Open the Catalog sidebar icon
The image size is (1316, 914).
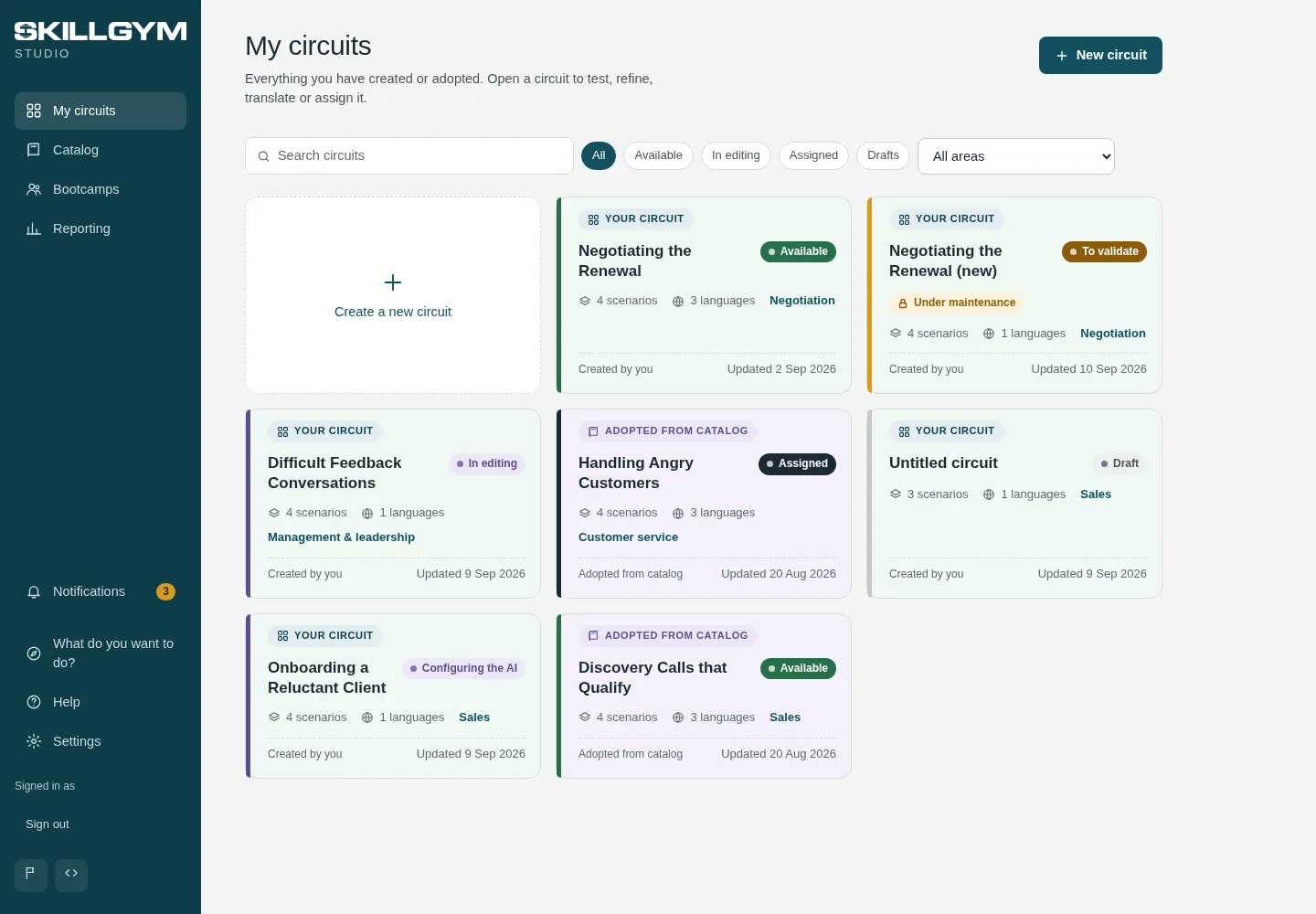coord(34,150)
